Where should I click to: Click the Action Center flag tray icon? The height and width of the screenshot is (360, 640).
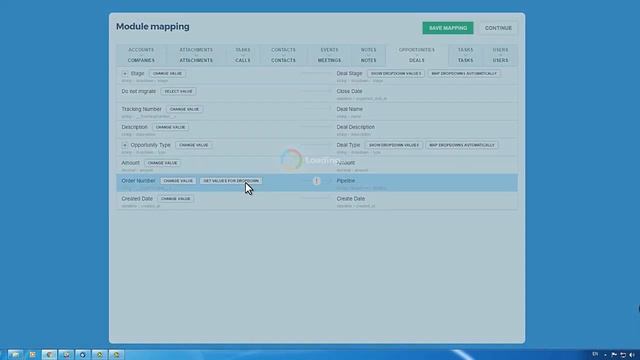tap(614, 355)
